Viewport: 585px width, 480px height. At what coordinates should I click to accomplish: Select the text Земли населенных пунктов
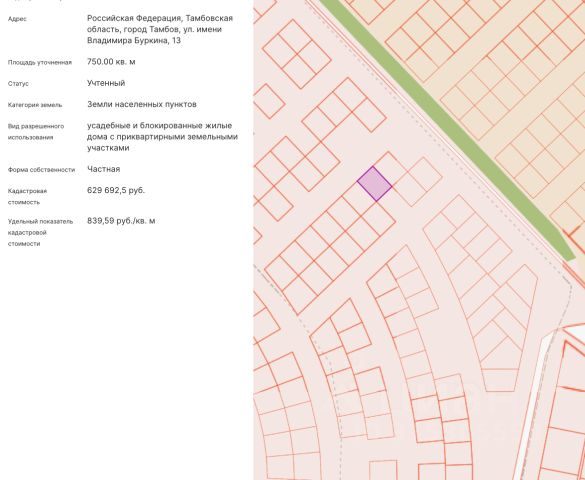[142, 104]
